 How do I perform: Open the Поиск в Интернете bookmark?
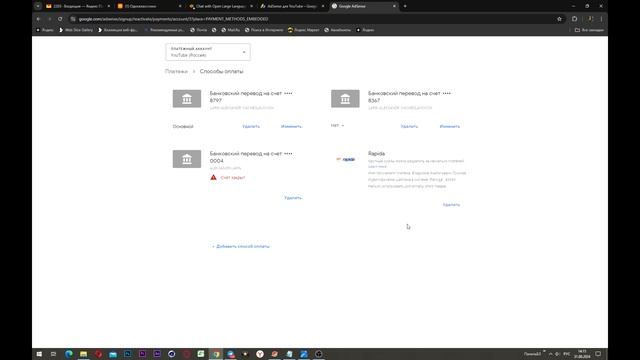click(x=264, y=30)
